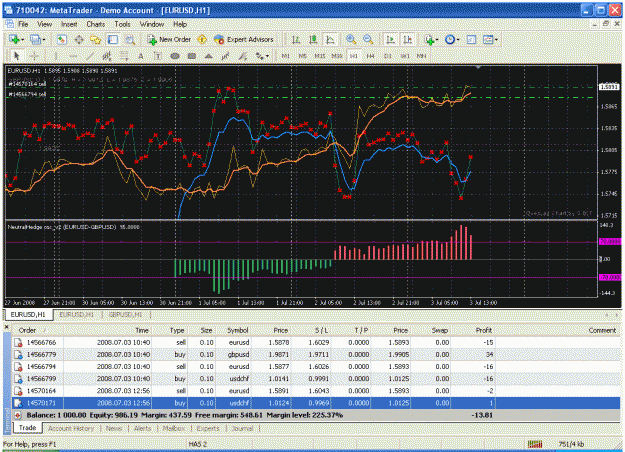625x452 pixels.
Task: Pick the draw text label tool
Action: coord(158,56)
